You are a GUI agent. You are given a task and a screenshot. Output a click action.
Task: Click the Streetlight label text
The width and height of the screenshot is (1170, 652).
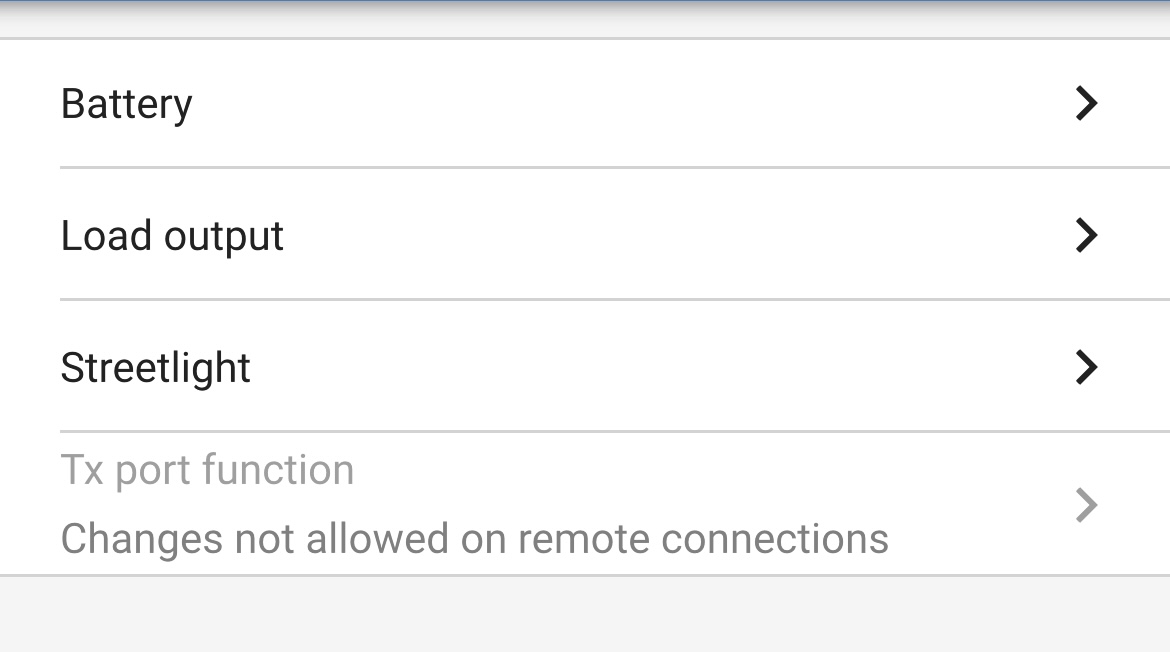tap(155, 368)
